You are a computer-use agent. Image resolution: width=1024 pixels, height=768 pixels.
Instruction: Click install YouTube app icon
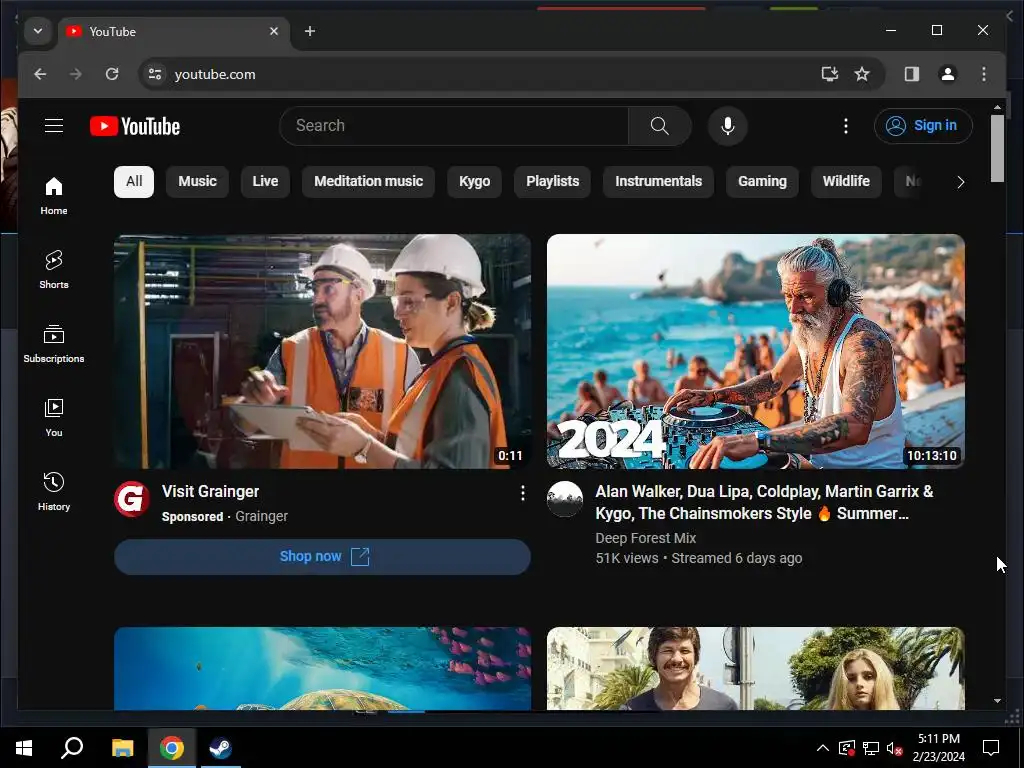tap(829, 74)
